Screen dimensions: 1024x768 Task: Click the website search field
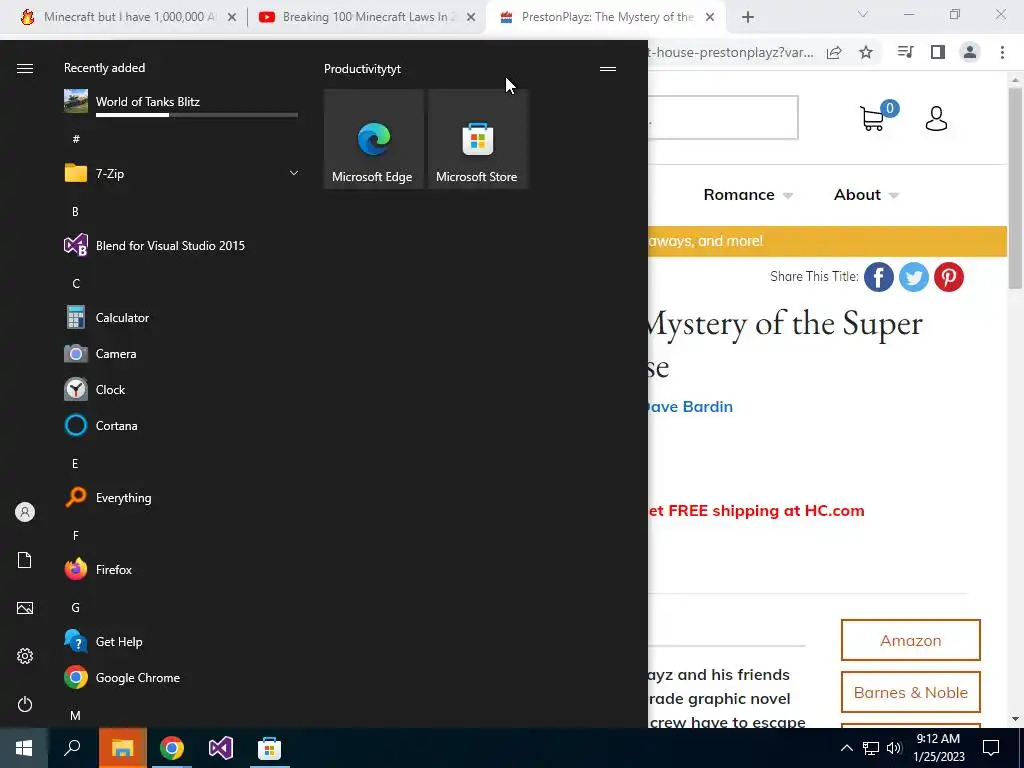click(x=723, y=118)
